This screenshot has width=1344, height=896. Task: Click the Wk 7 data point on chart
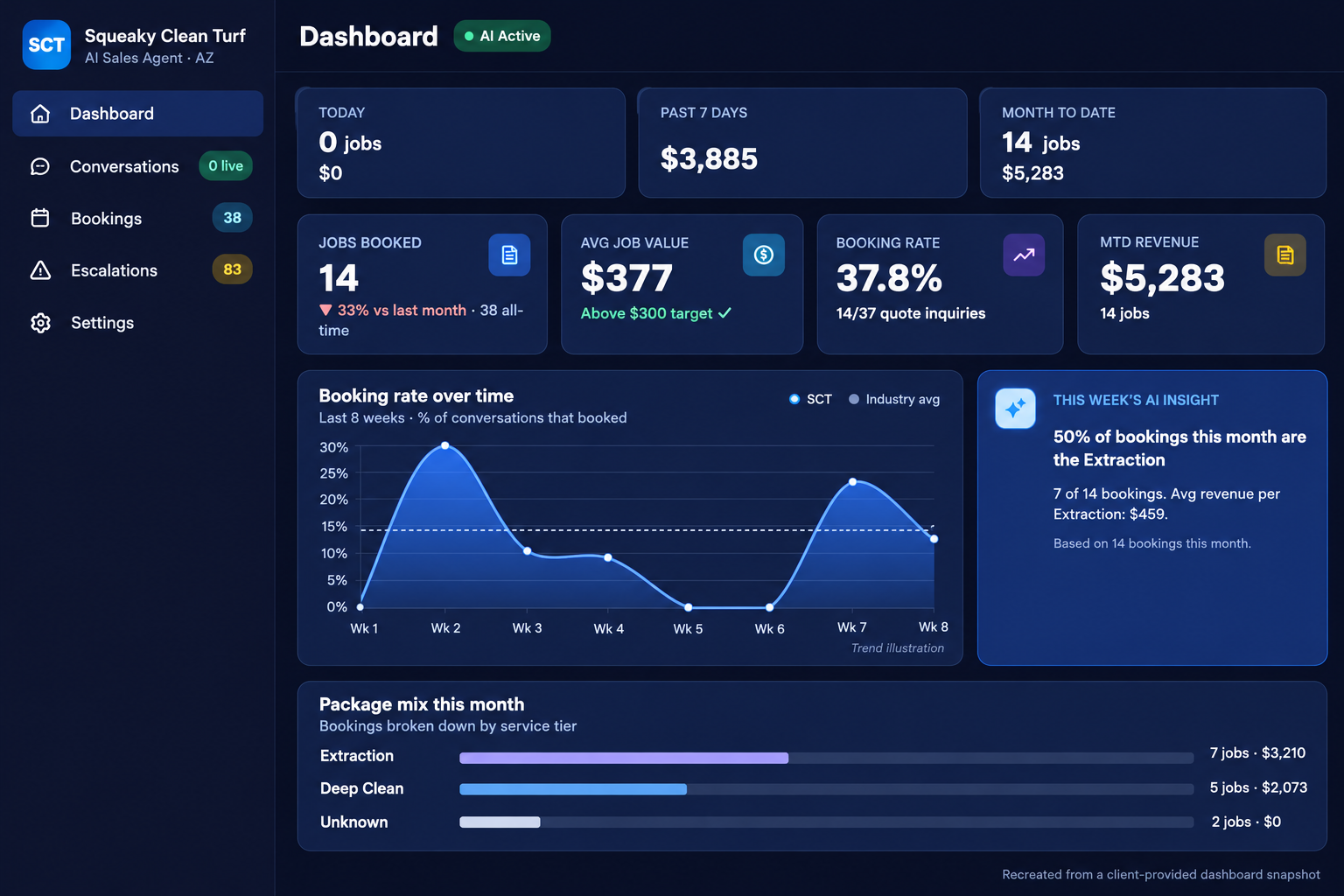pos(853,482)
